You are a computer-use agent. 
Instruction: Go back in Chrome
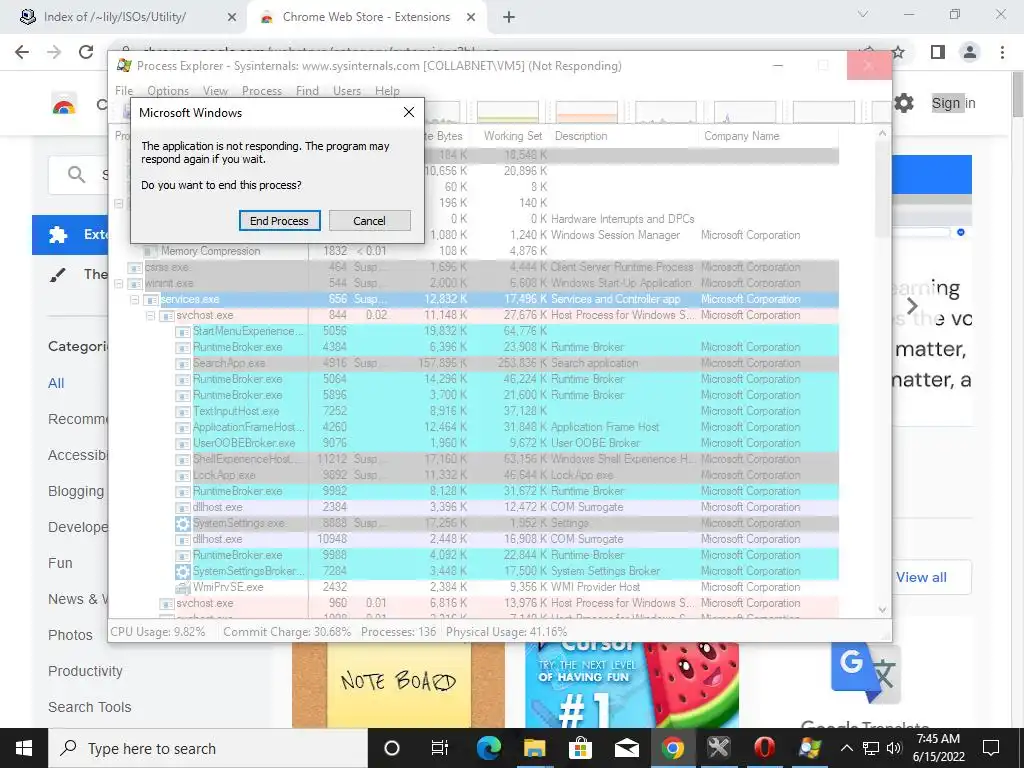click(x=22, y=52)
